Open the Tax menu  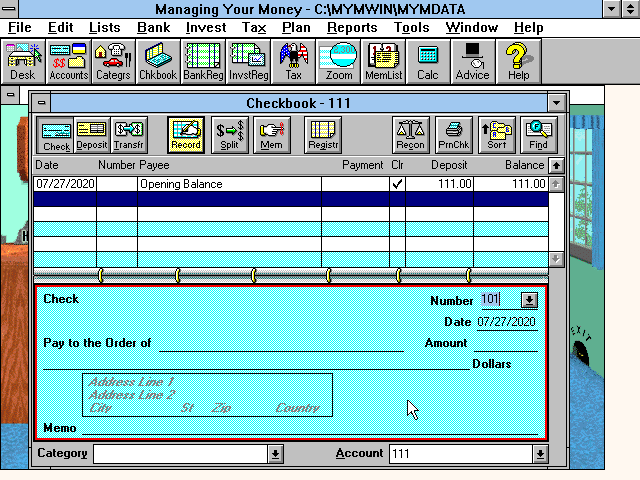click(x=254, y=27)
